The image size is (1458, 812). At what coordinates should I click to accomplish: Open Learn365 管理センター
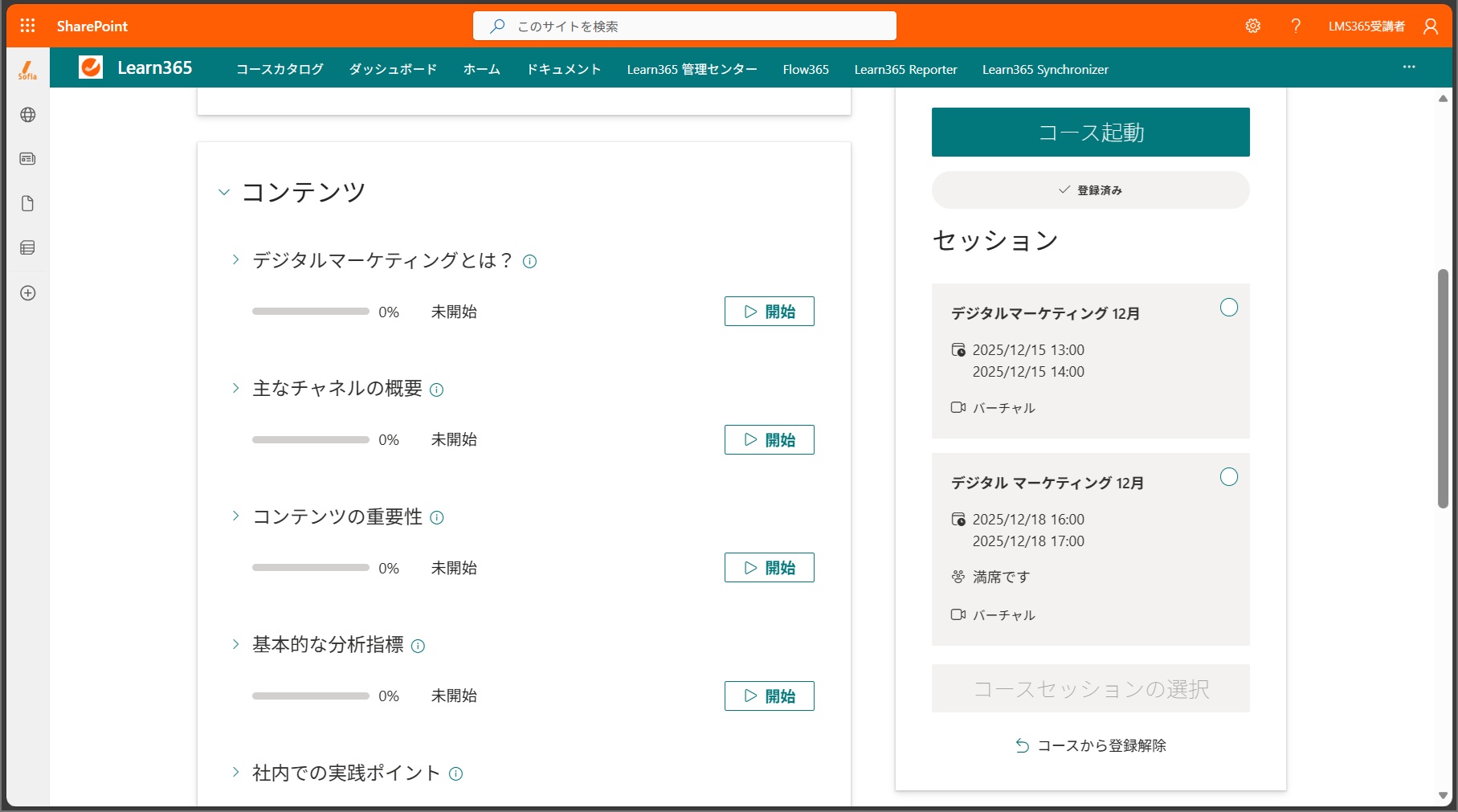click(x=692, y=69)
